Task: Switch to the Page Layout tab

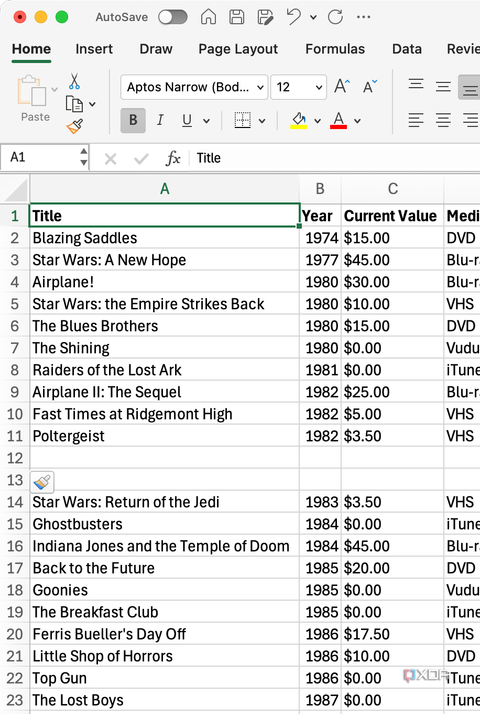Action: coord(238,49)
